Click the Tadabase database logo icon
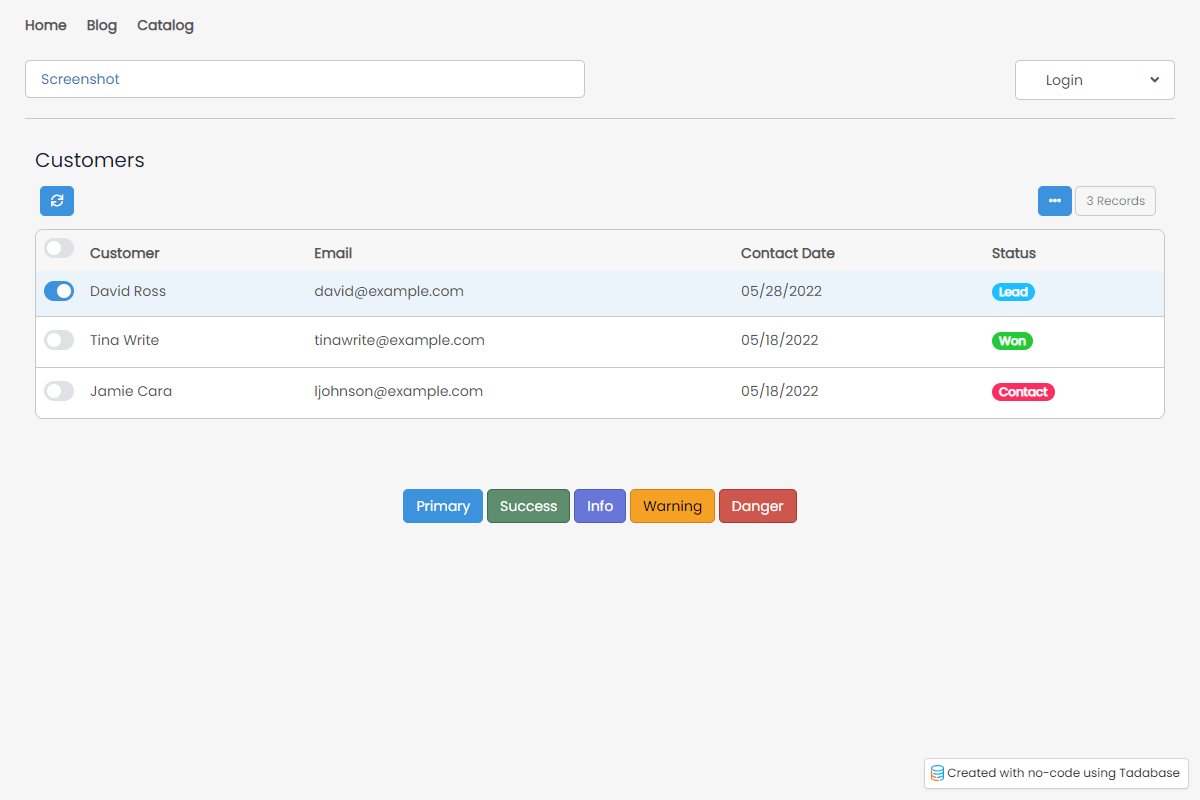 click(937, 773)
